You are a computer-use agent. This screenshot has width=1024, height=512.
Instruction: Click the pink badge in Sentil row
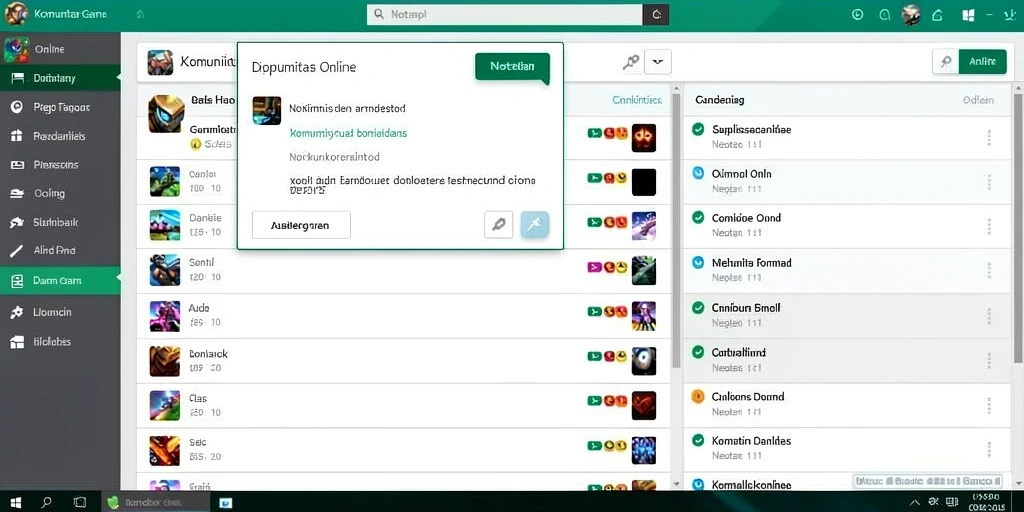coord(594,266)
